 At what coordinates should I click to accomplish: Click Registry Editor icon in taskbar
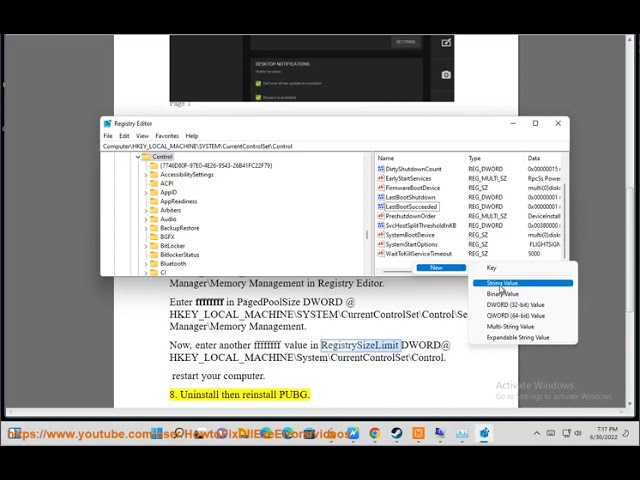click(x=484, y=433)
